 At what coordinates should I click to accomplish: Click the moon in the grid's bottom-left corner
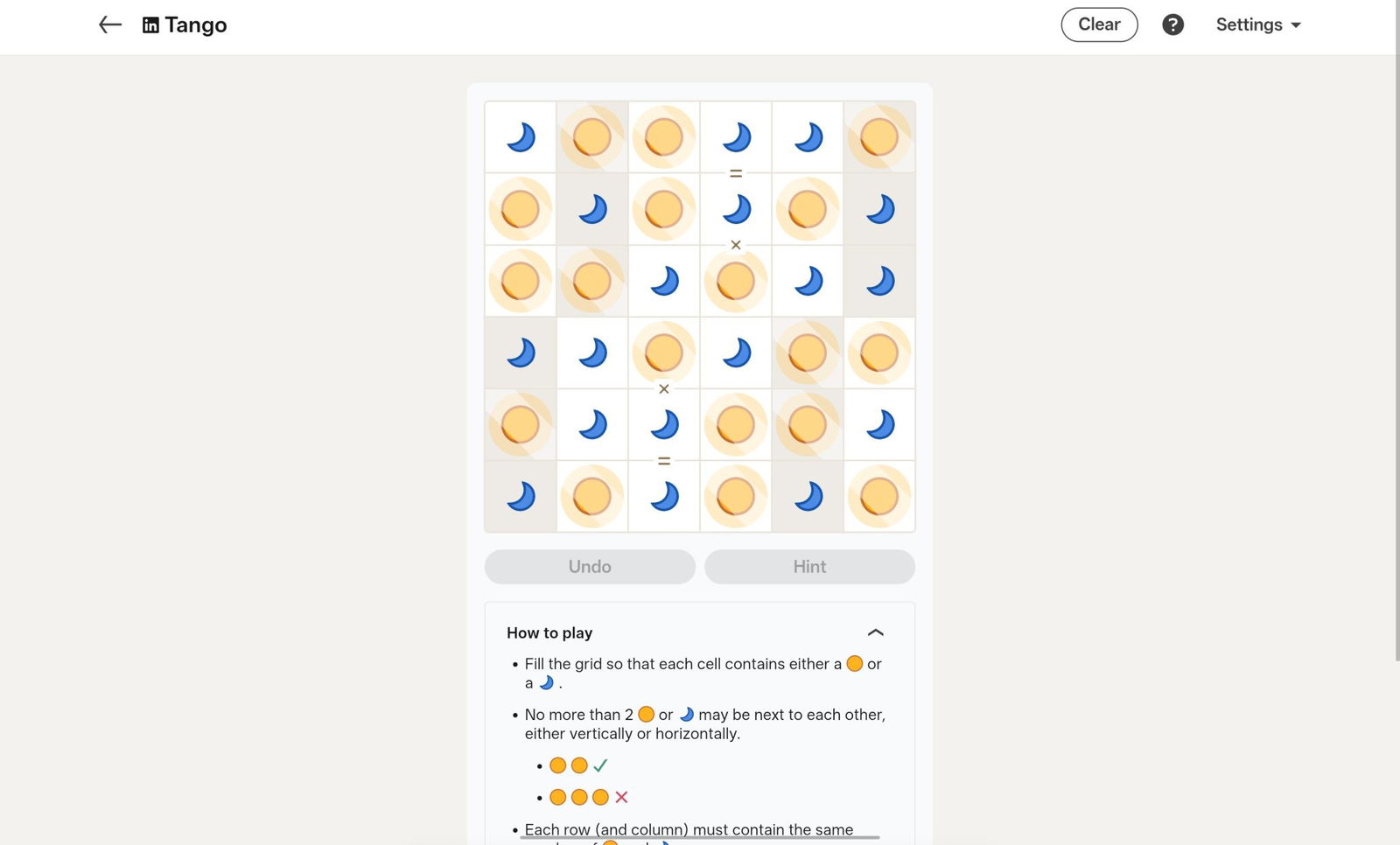point(521,497)
